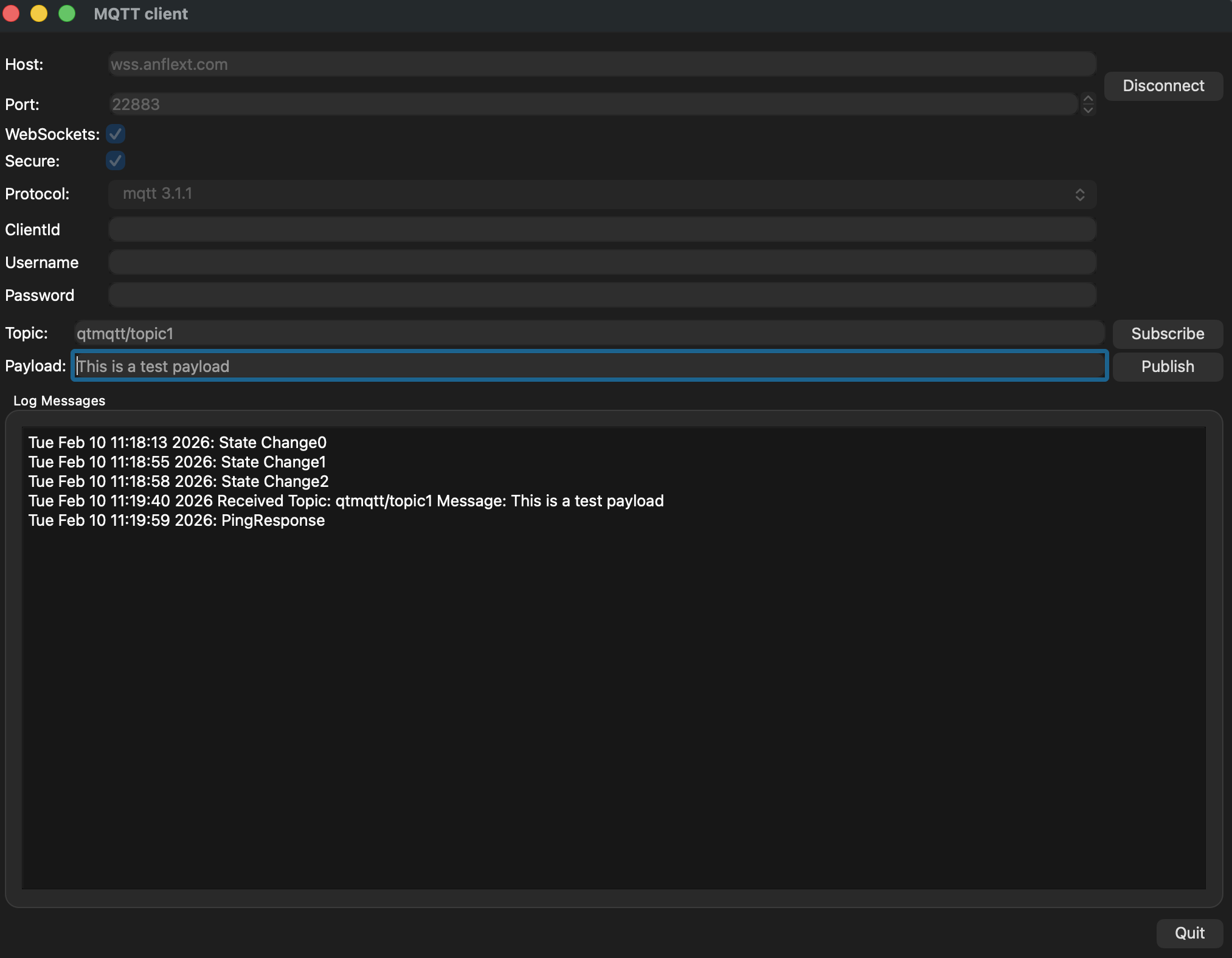1232x958 pixels.
Task: Toggle the Secure checkbox
Action: click(x=116, y=161)
